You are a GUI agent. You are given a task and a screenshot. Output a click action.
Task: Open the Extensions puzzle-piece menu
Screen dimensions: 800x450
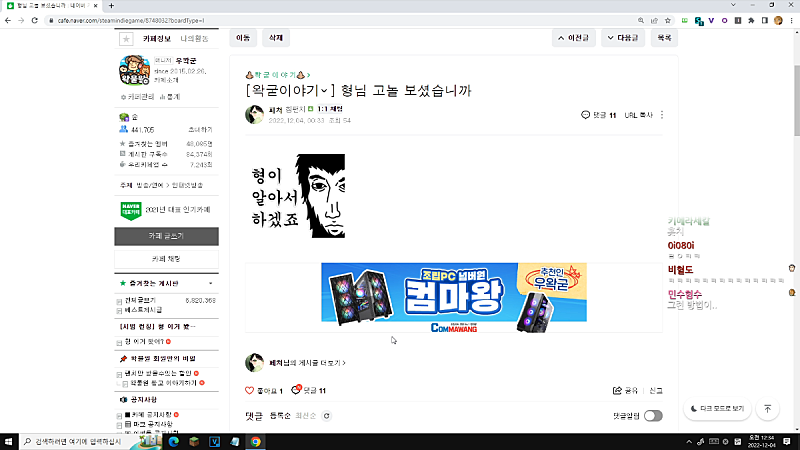[x=751, y=20]
